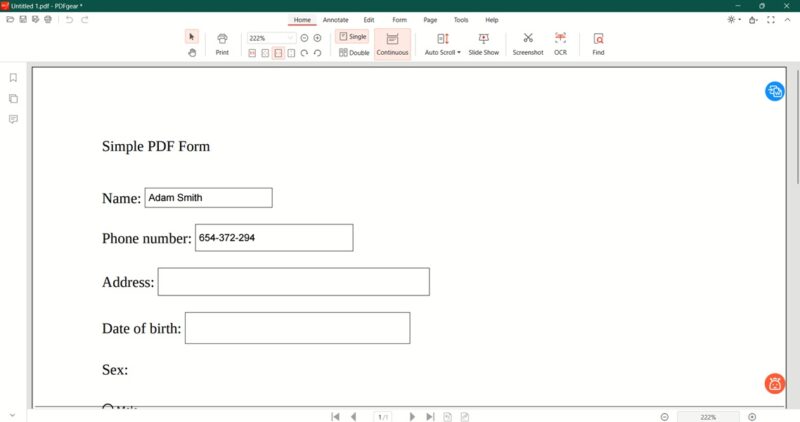
Task: Click the blue translate floating button
Action: tap(774, 91)
